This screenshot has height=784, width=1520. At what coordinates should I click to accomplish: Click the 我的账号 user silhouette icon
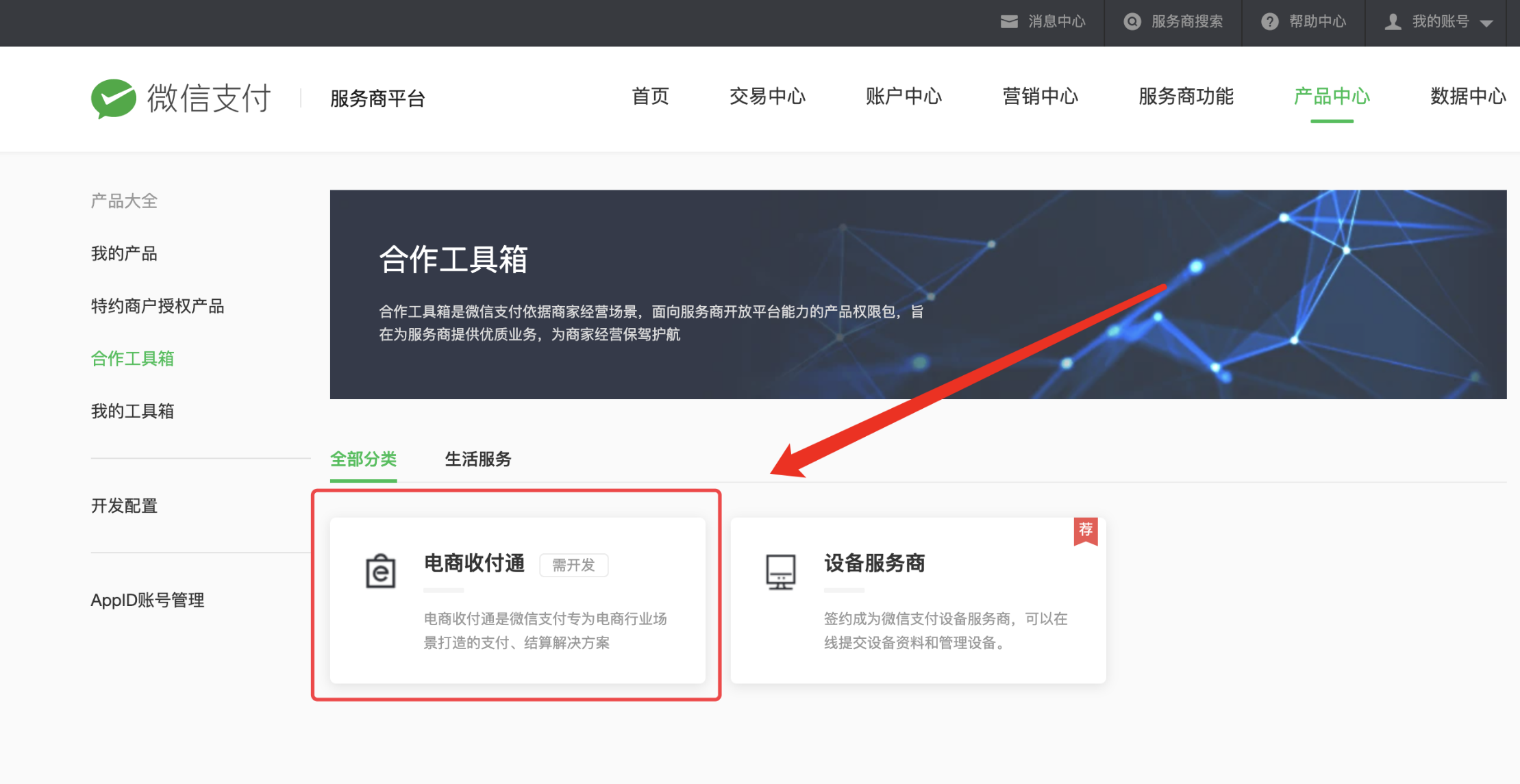(1393, 22)
